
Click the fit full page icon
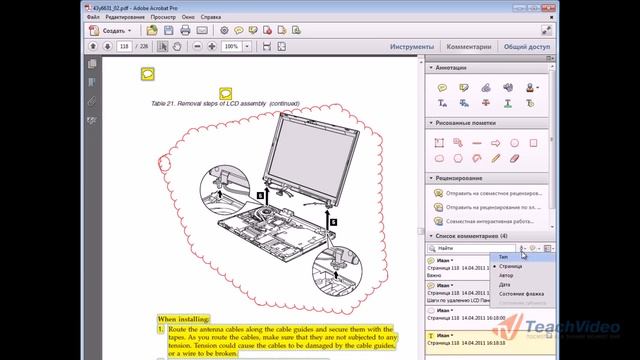tap(282, 47)
